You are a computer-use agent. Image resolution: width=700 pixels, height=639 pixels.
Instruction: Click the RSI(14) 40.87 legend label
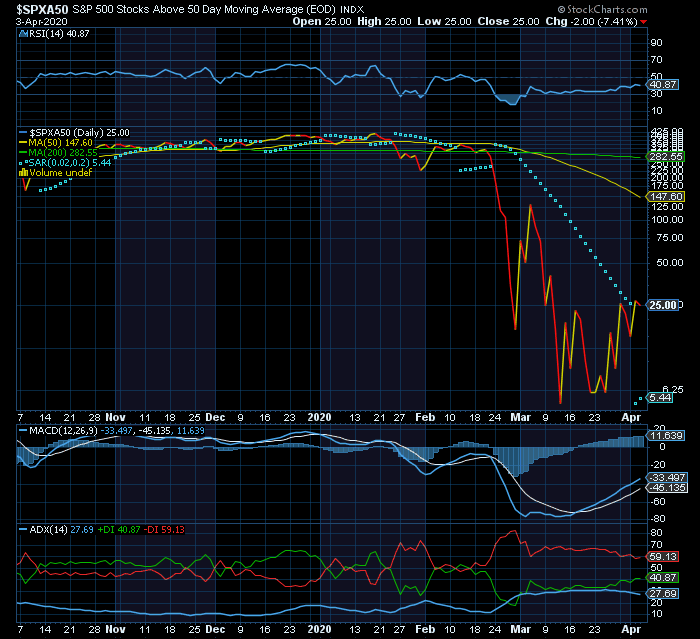pyautogui.click(x=59, y=33)
